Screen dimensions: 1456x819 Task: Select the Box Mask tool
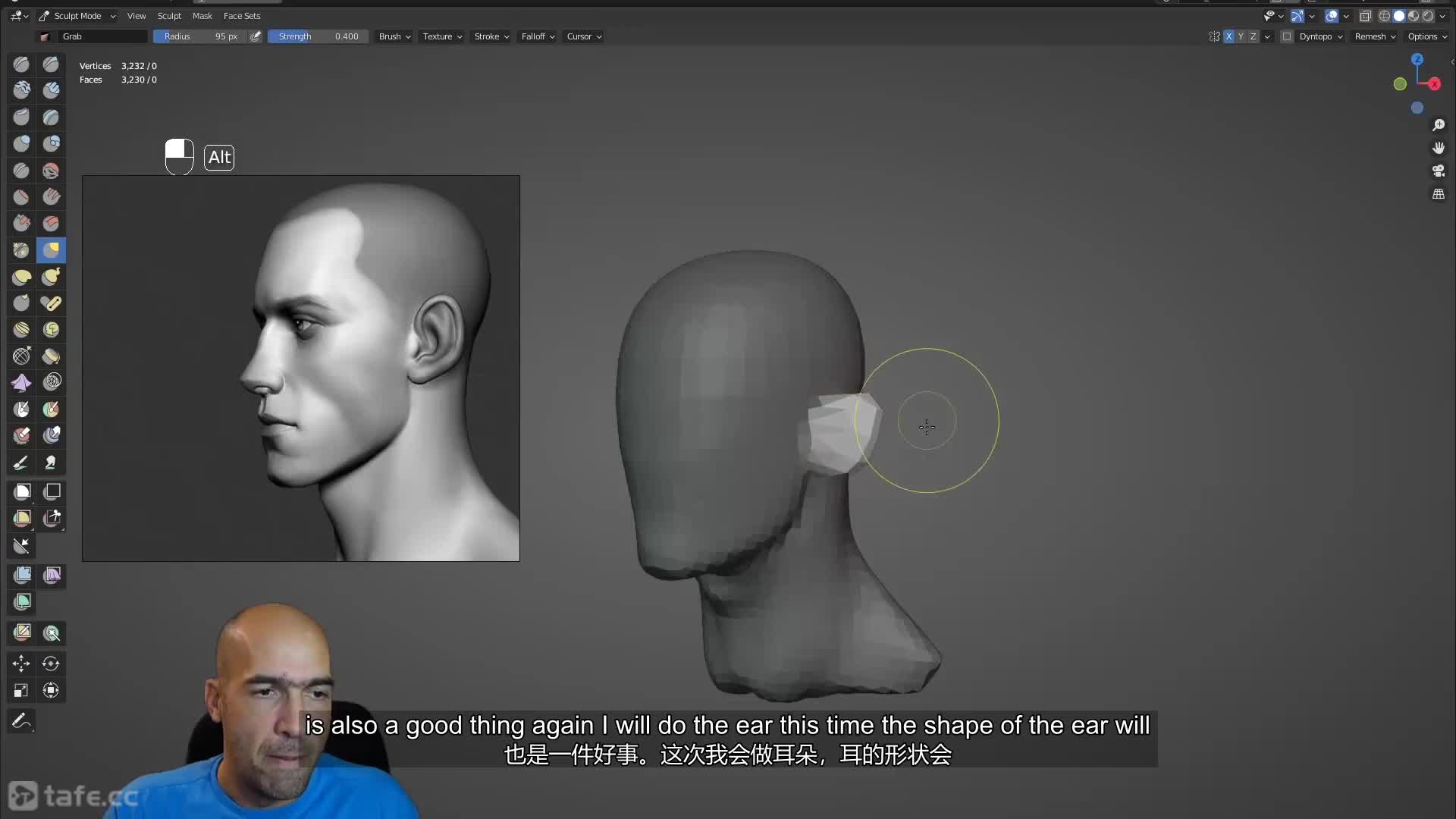21,491
